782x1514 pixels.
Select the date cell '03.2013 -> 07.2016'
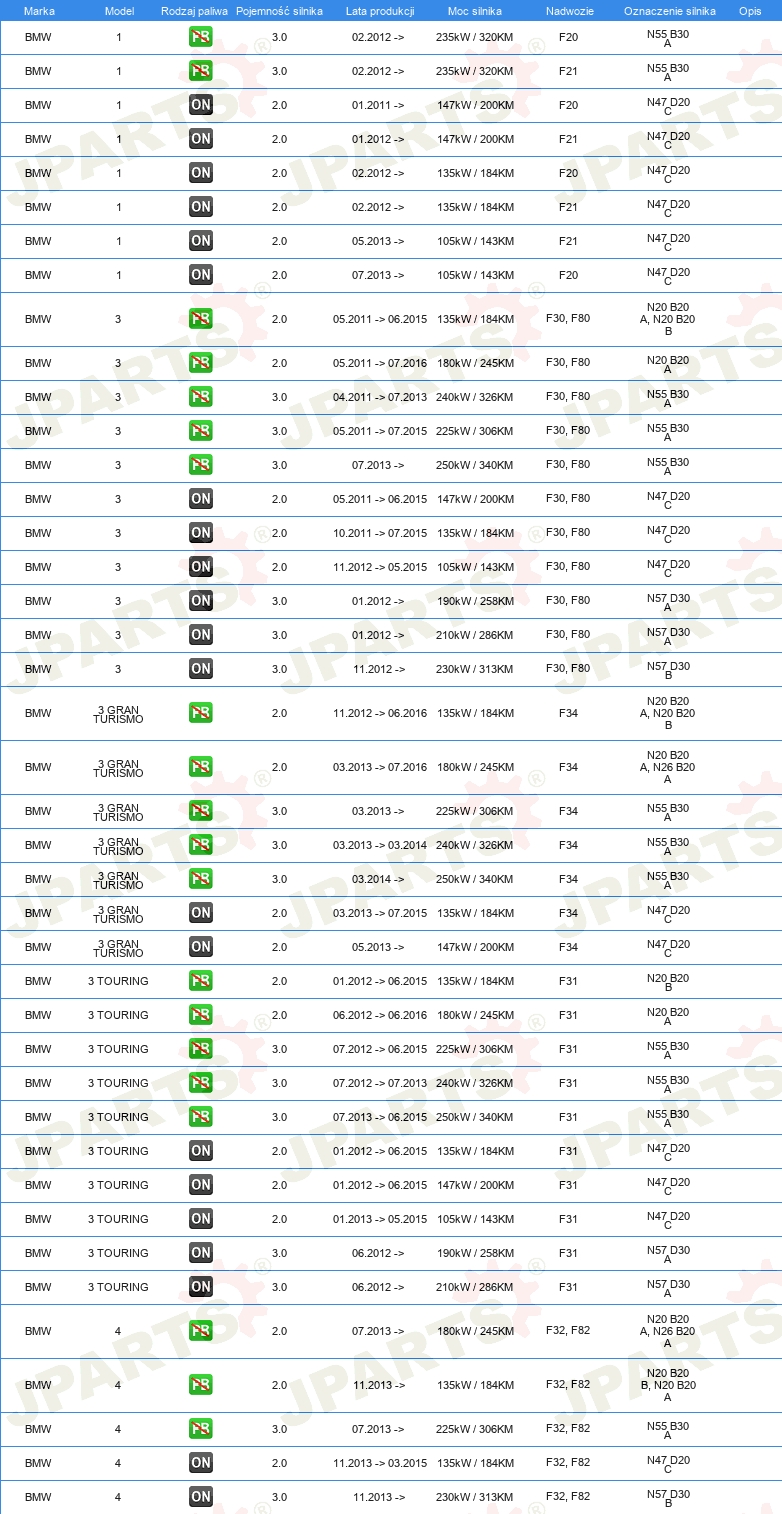tap(380, 767)
